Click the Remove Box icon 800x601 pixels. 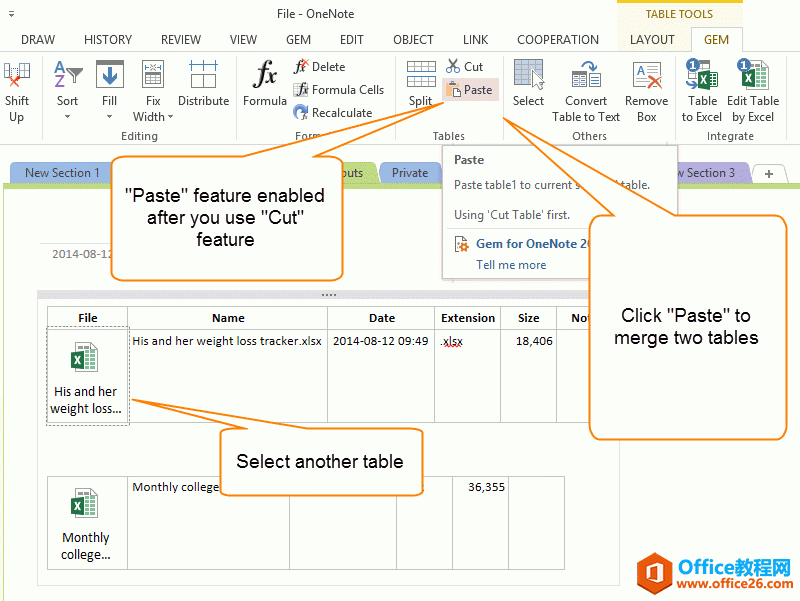646,75
